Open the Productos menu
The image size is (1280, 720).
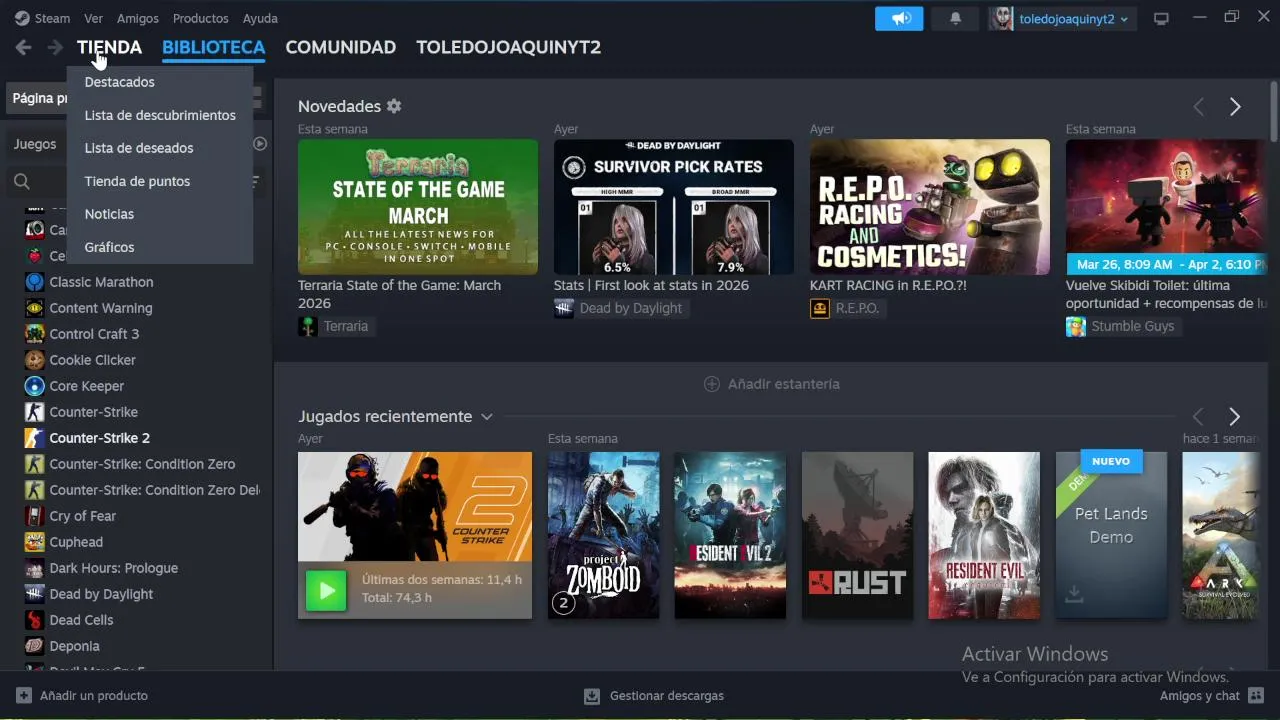[x=200, y=18]
